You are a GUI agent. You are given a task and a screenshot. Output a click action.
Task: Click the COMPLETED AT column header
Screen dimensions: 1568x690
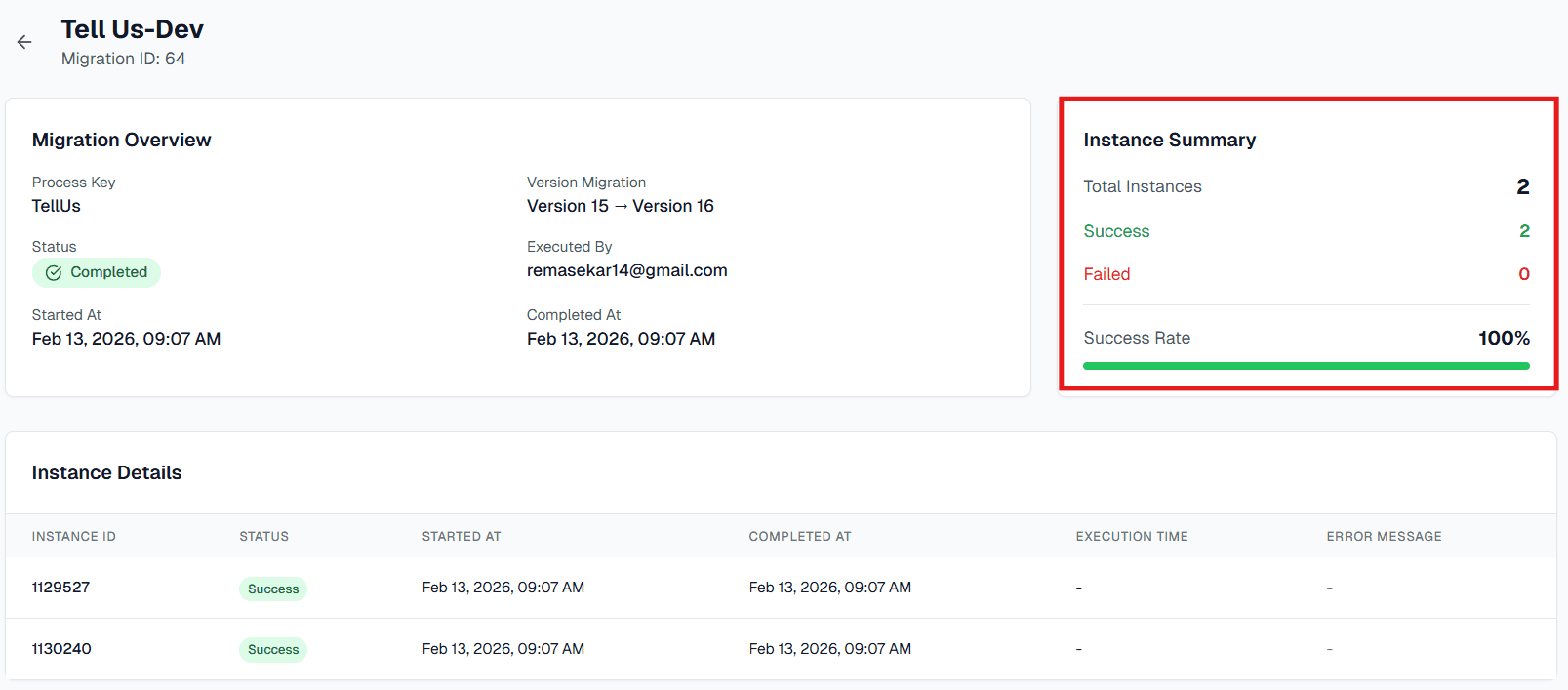(800, 537)
